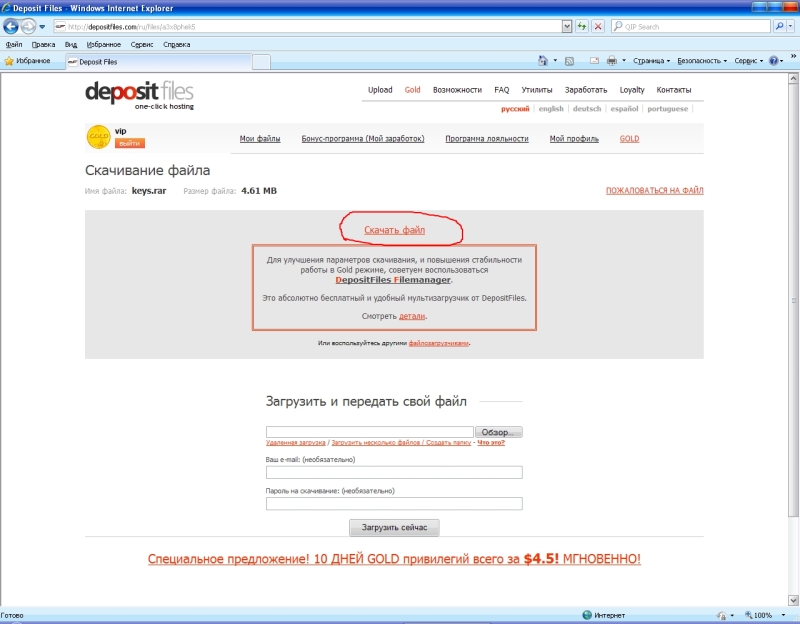Open the Loyalty navigation link
Screen dimensions: 800x624
pyautogui.click(x=632, y=90)
